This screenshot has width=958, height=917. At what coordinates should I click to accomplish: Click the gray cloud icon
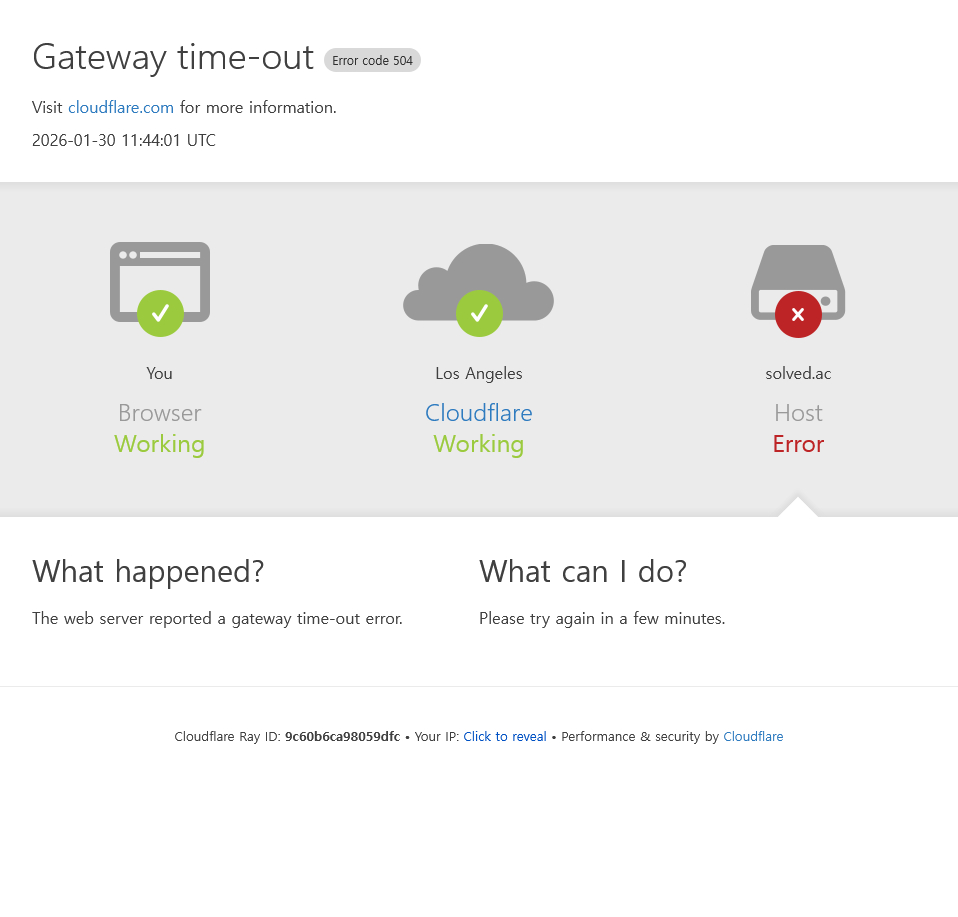pos(478,282)
